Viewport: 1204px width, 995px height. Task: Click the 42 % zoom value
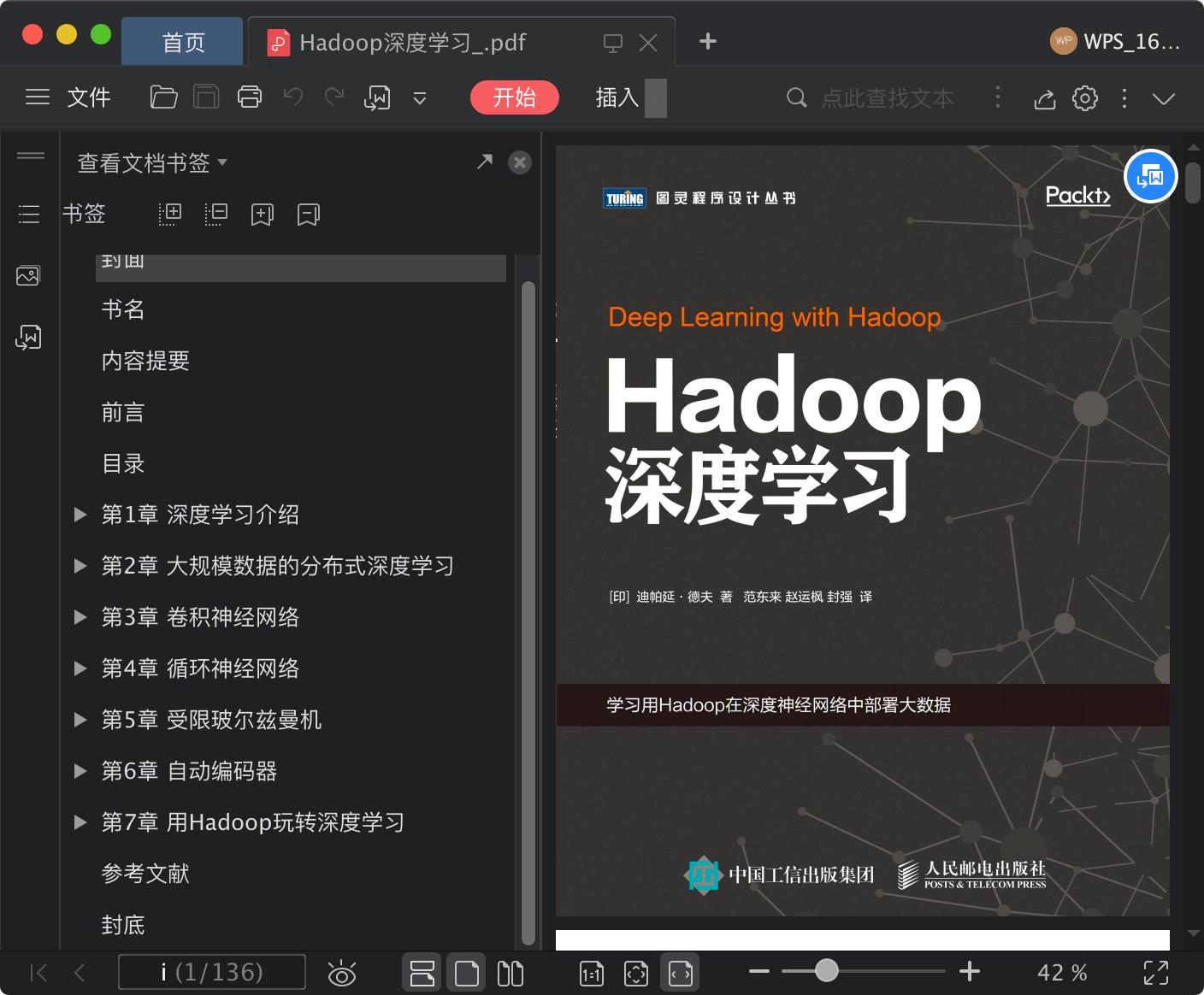click(x=1062, y=973)
